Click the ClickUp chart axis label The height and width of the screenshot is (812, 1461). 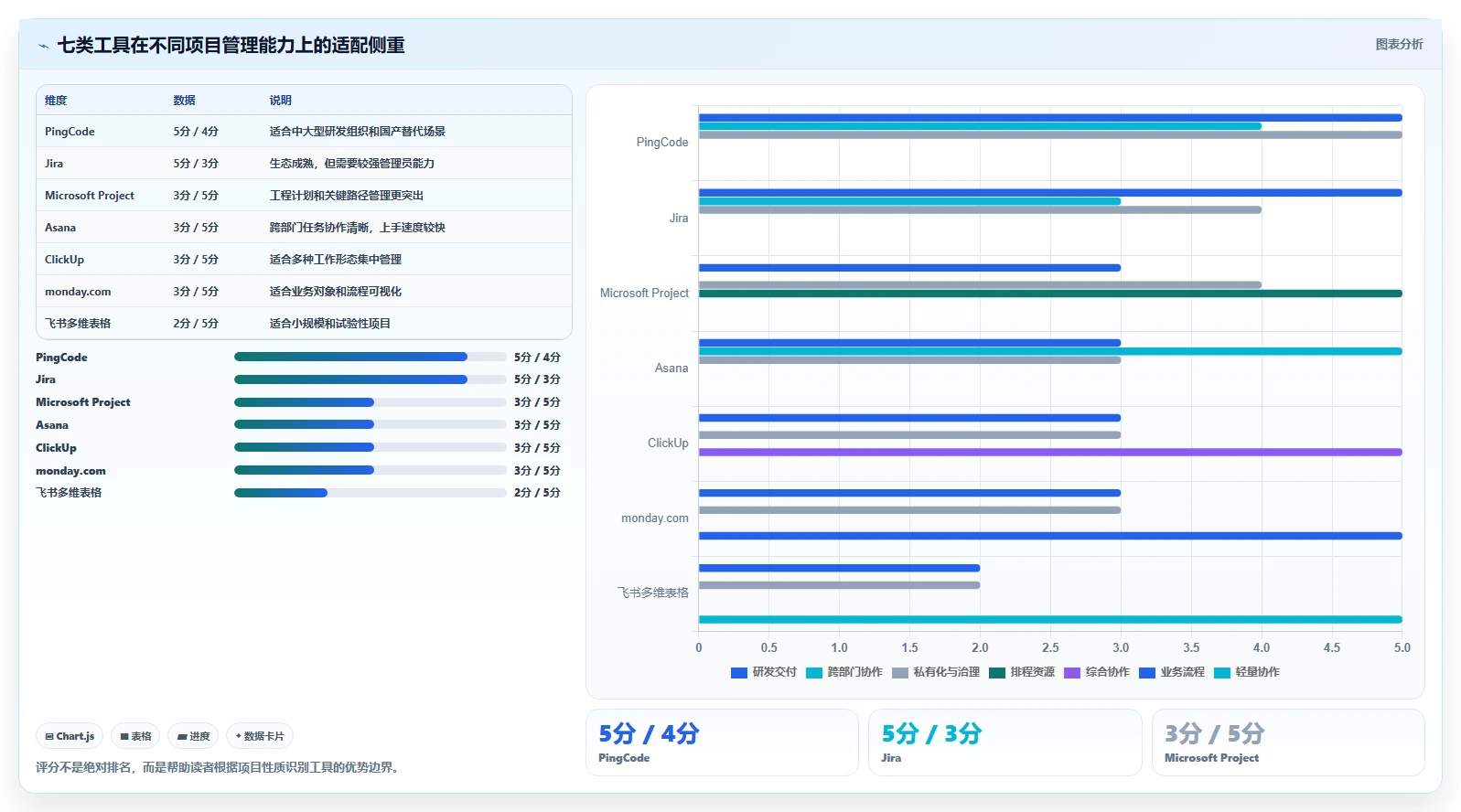click(x=668, y=443)
